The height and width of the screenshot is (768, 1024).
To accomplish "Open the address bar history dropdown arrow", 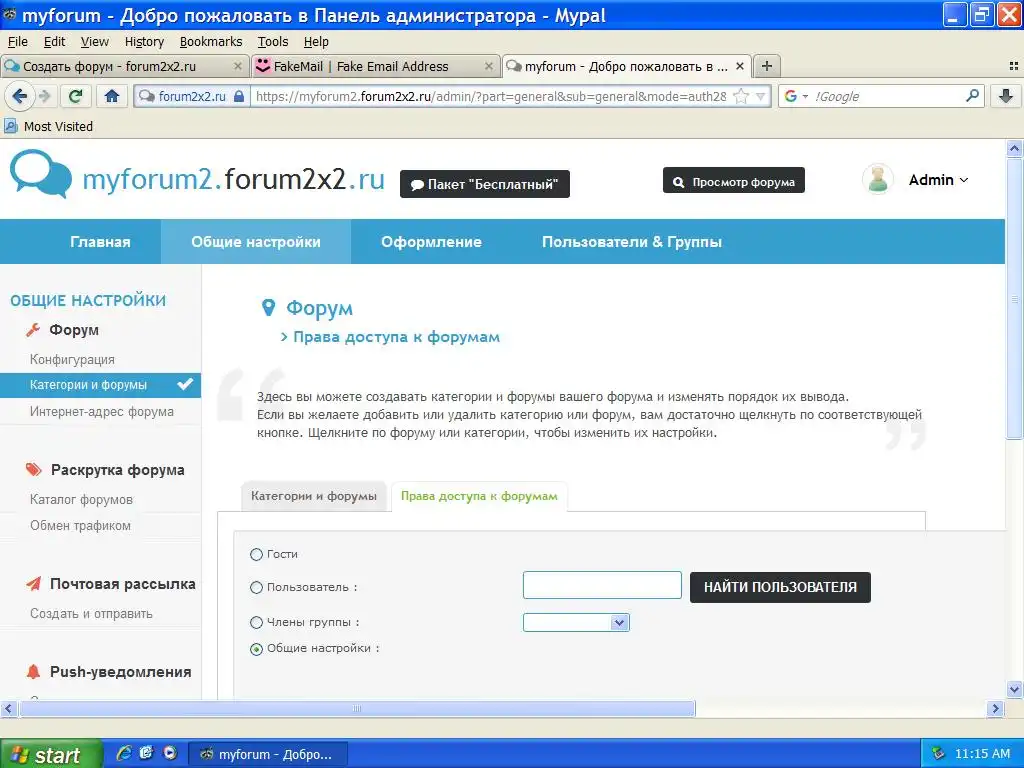I will coord(760,97).
